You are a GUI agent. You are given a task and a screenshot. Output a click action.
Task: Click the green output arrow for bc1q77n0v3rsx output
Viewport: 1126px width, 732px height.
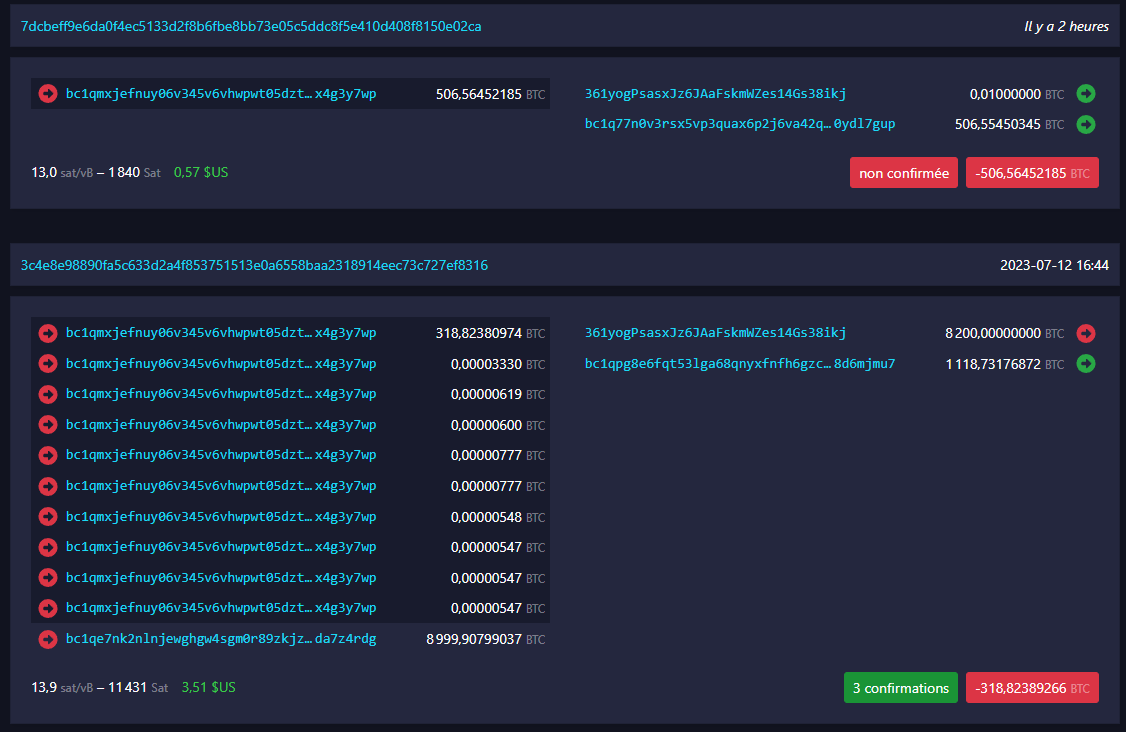pyautogui.click(x=1086, y=124)
